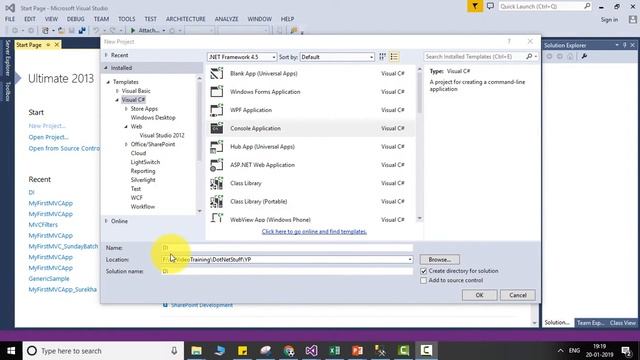Toggle auto-hide pin on Solution Explorer

(x=624, y=45)
